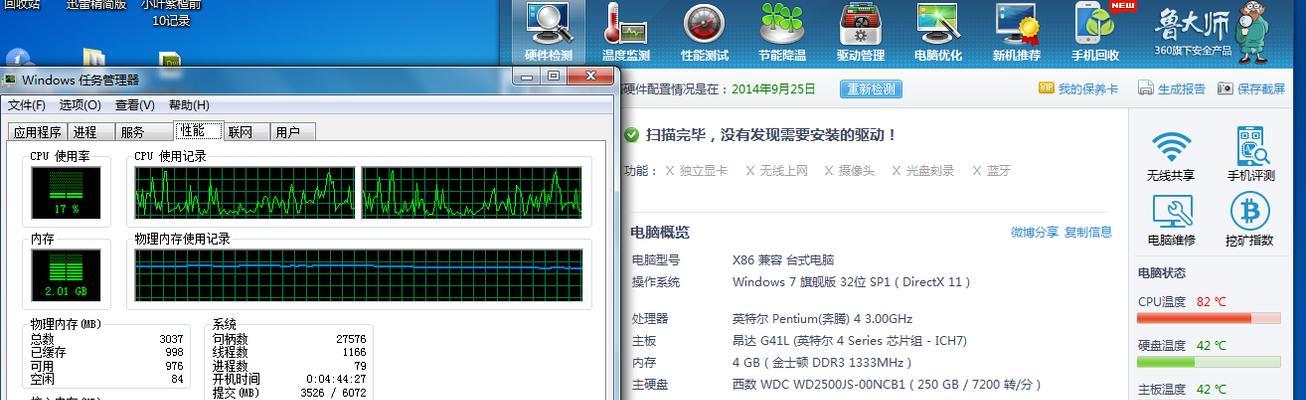Open 挖矿指数 bitcoin mining index
Screen dimensions: 1306x400
(x=1249, y=220)
